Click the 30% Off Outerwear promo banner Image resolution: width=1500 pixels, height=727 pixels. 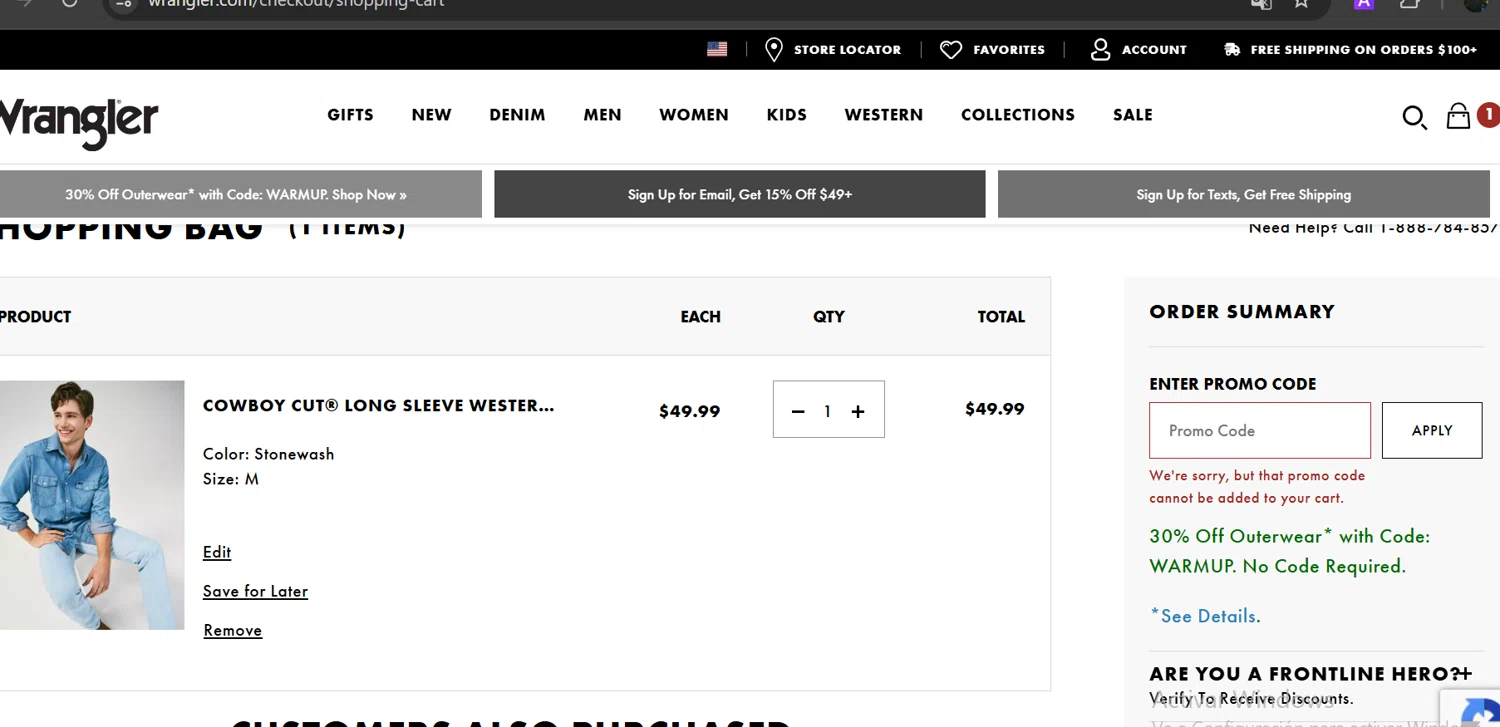click(x=240, y=194)
